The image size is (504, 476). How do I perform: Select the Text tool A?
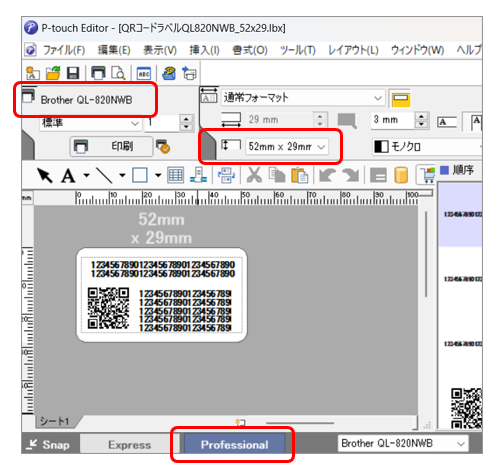(x=68, y=176)
